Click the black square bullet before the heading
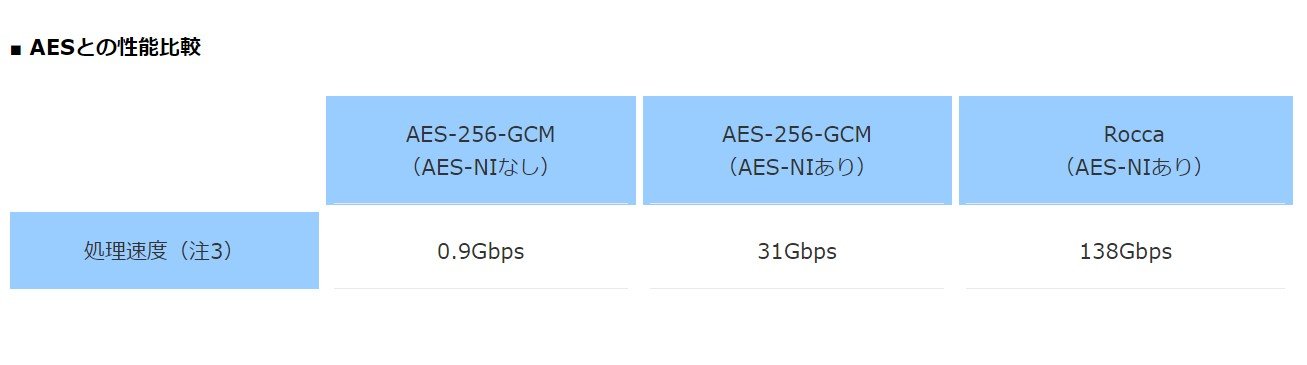The image size is (1307, 365). [15, 49]
